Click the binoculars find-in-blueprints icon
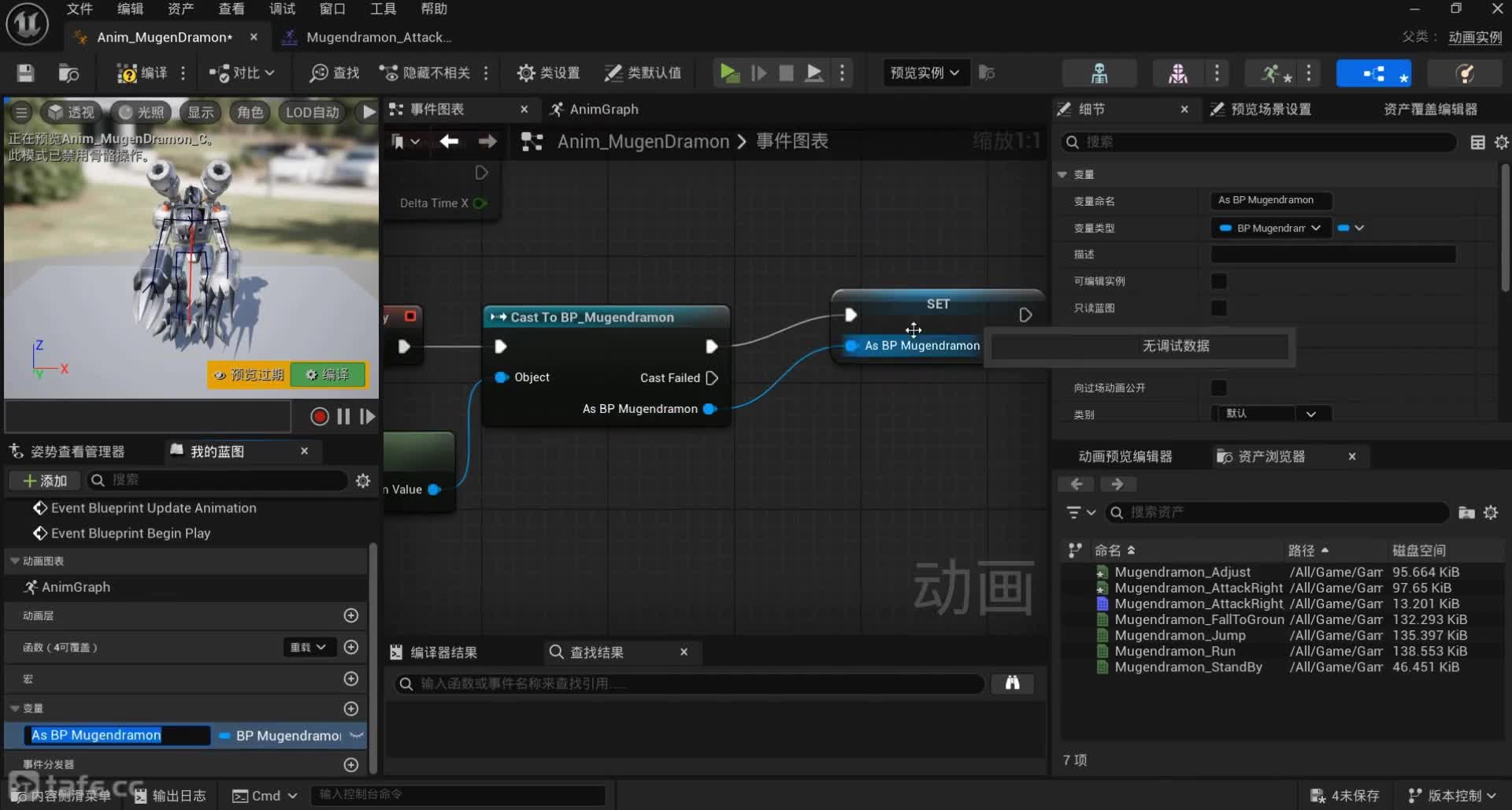Screen dimensions: 1512x810 point(1012,683)
